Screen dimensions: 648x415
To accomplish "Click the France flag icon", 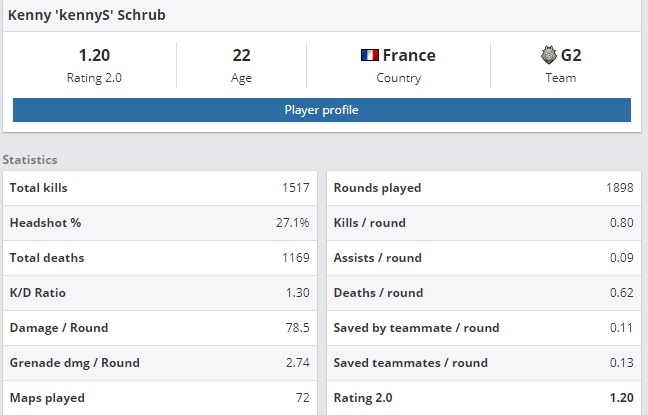I will 369,55.
